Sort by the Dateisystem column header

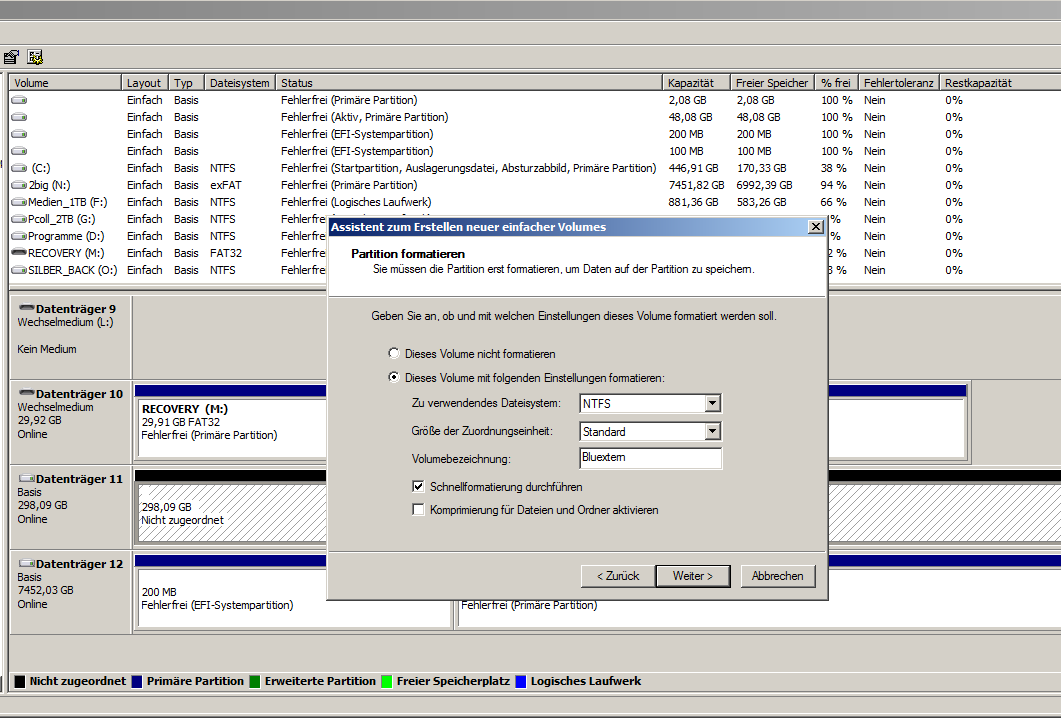point(239,83)
